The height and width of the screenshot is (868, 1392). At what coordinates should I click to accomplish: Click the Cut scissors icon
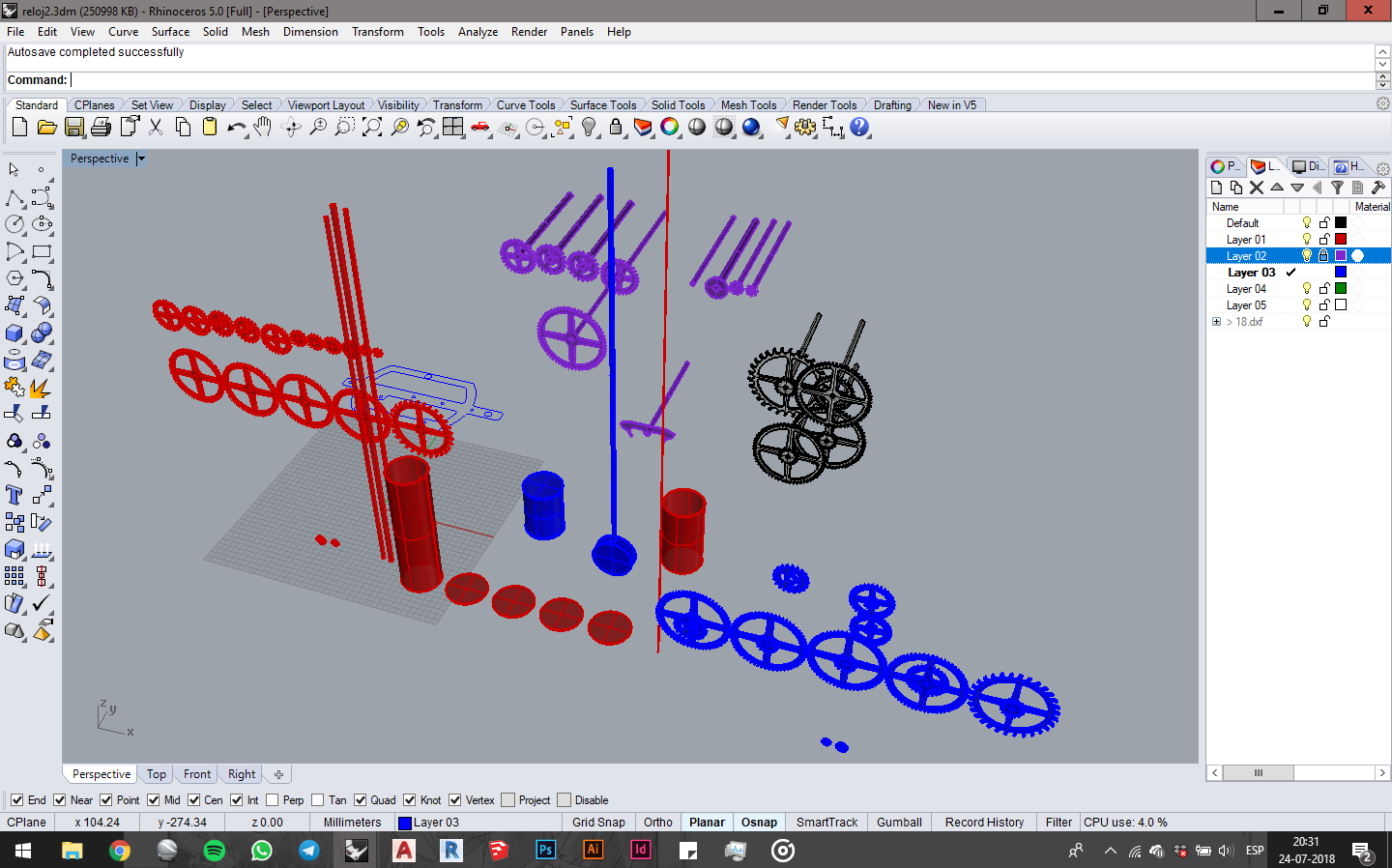tap(156, 127)
